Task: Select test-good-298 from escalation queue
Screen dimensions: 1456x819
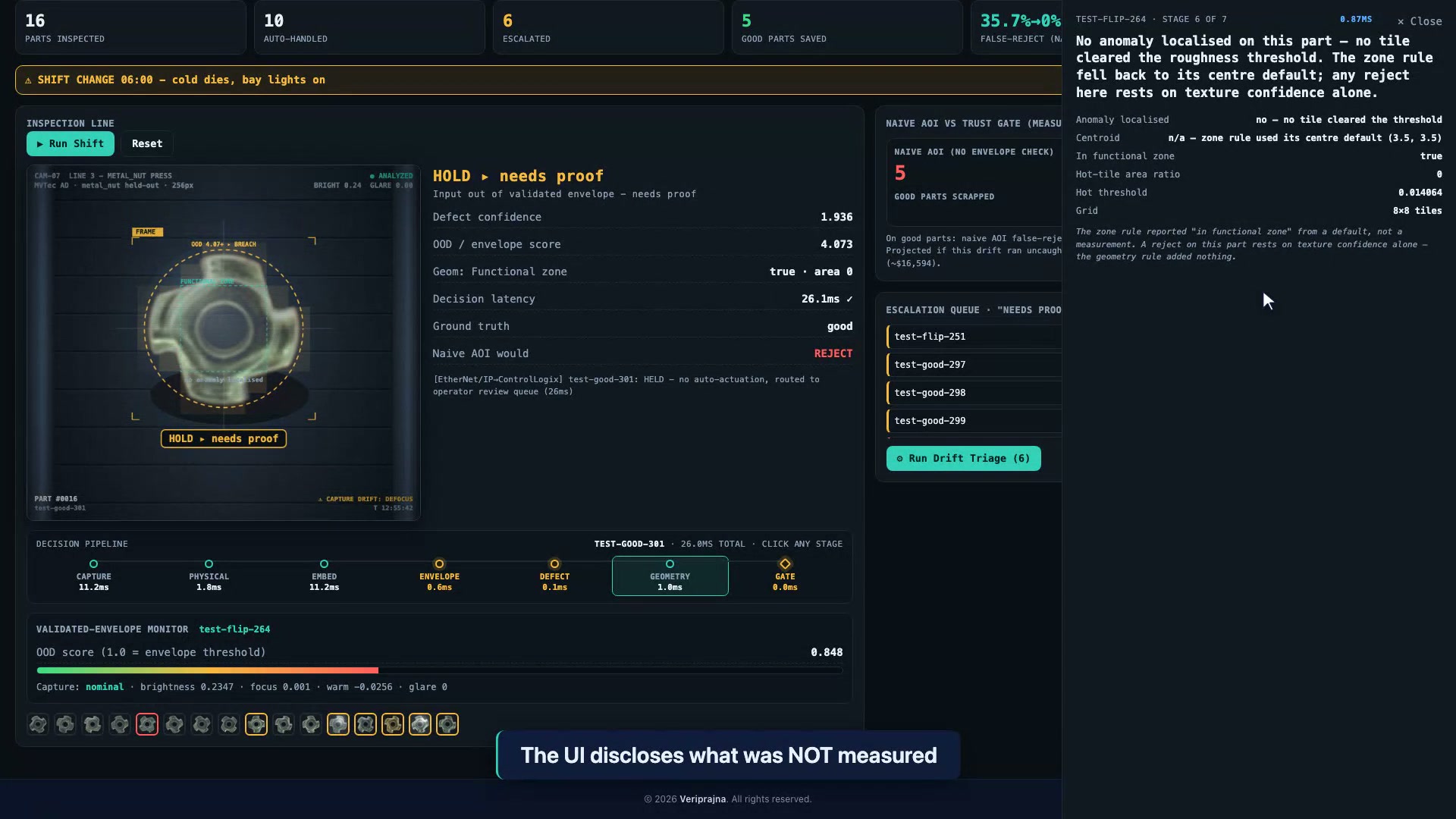Action: [974, 393]
